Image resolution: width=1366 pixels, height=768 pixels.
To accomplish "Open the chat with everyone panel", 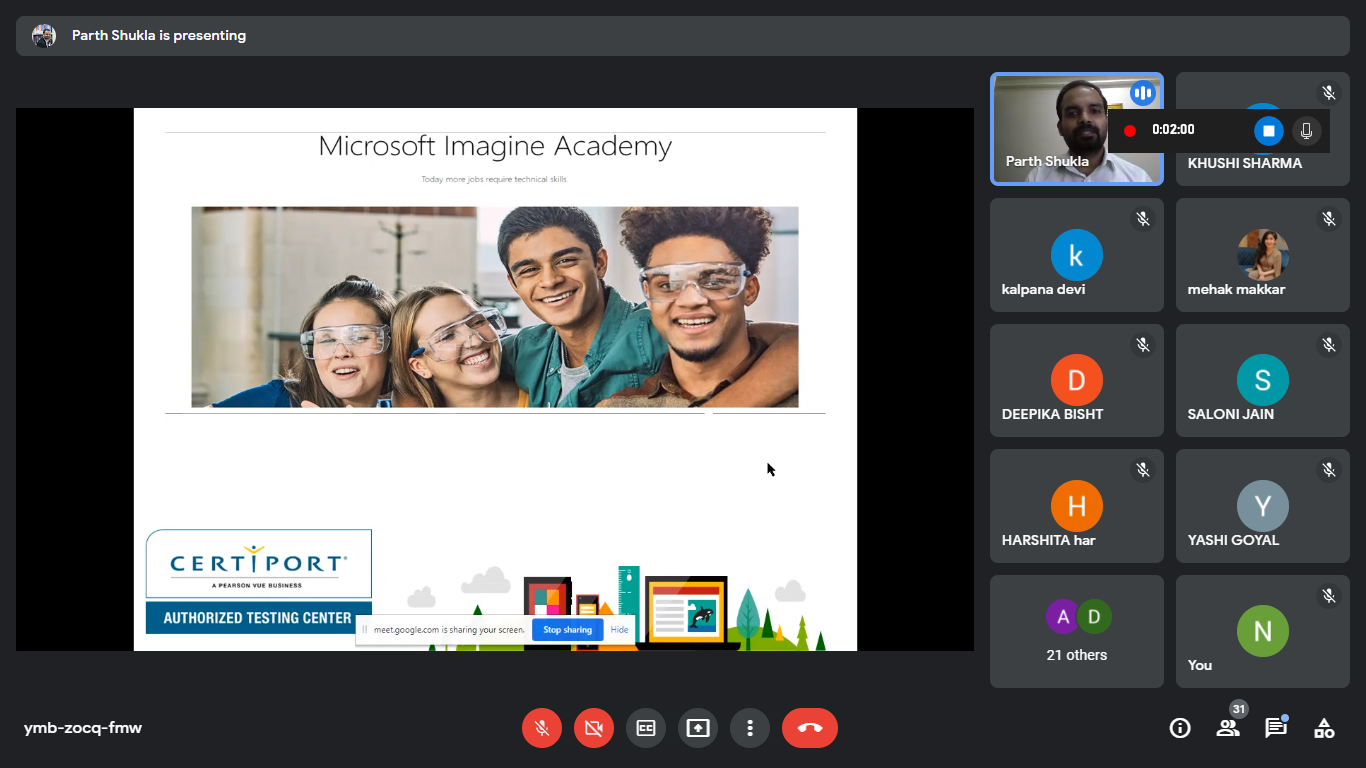I will pos(1276,728).
